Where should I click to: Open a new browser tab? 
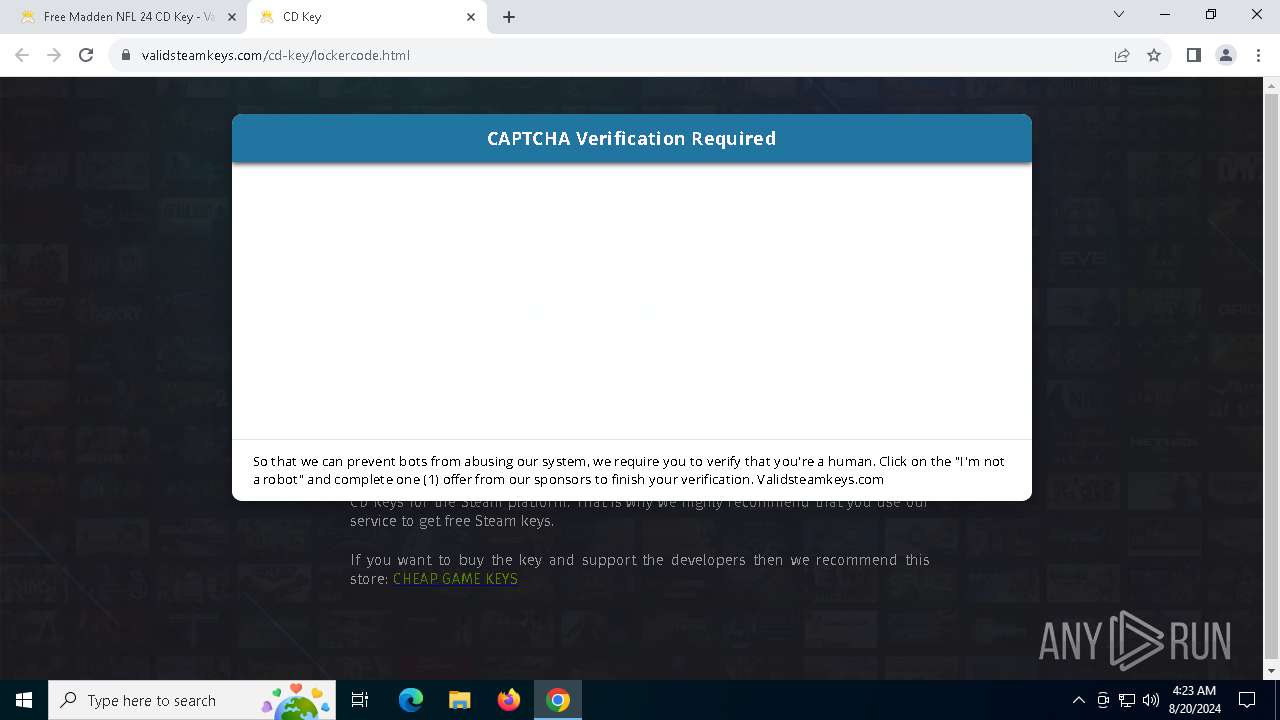click(x=509, y=17)
